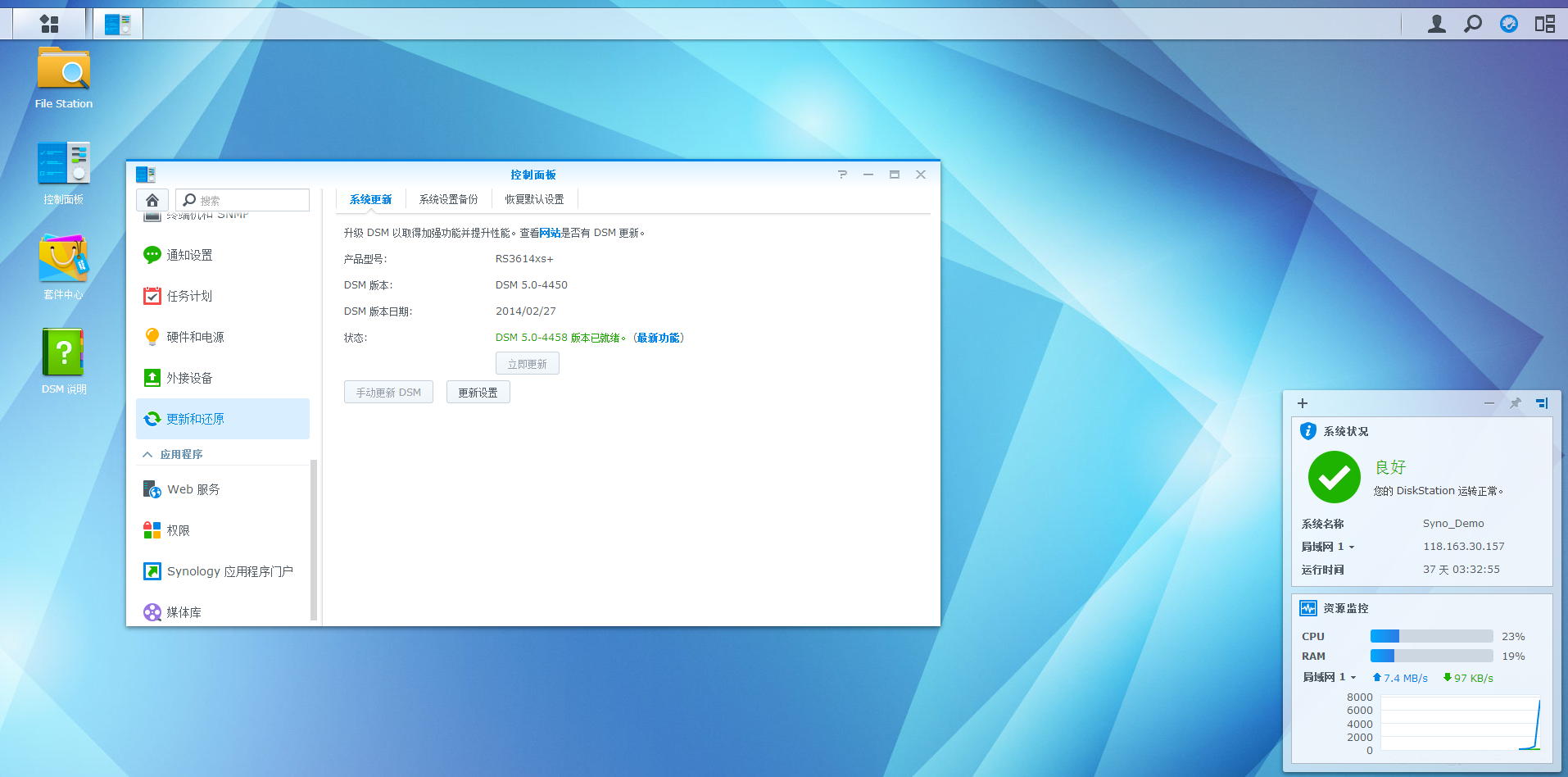1568x777 pixels.
Task: Open File Station desktop icon
Action: (x=64, y=78)
